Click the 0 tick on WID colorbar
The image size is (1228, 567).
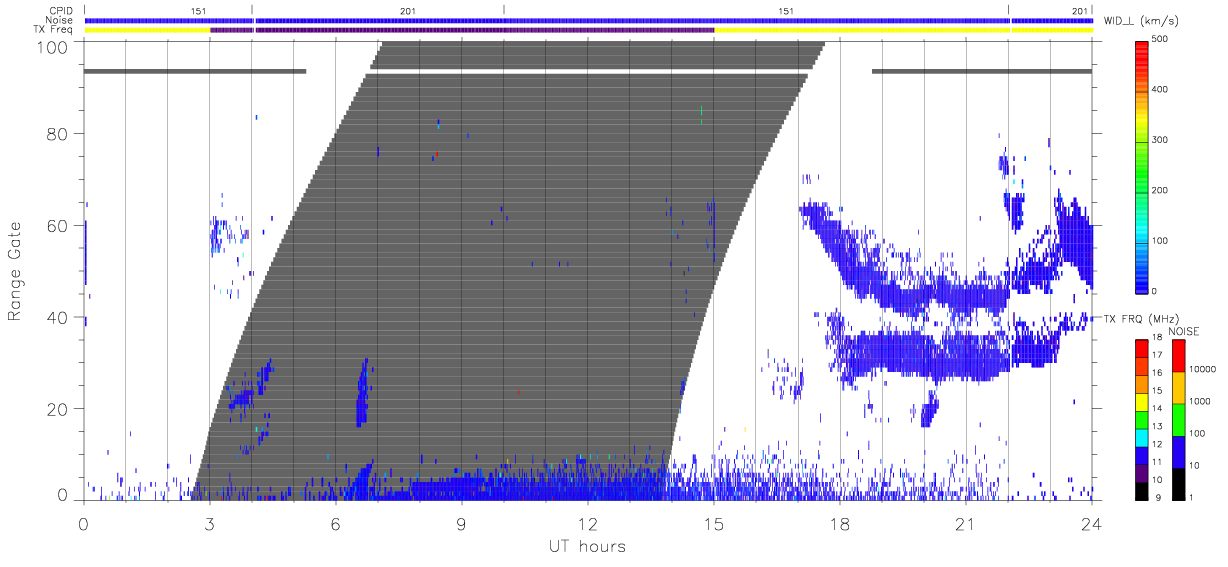pyautogui.click(x=1156, y=291)
